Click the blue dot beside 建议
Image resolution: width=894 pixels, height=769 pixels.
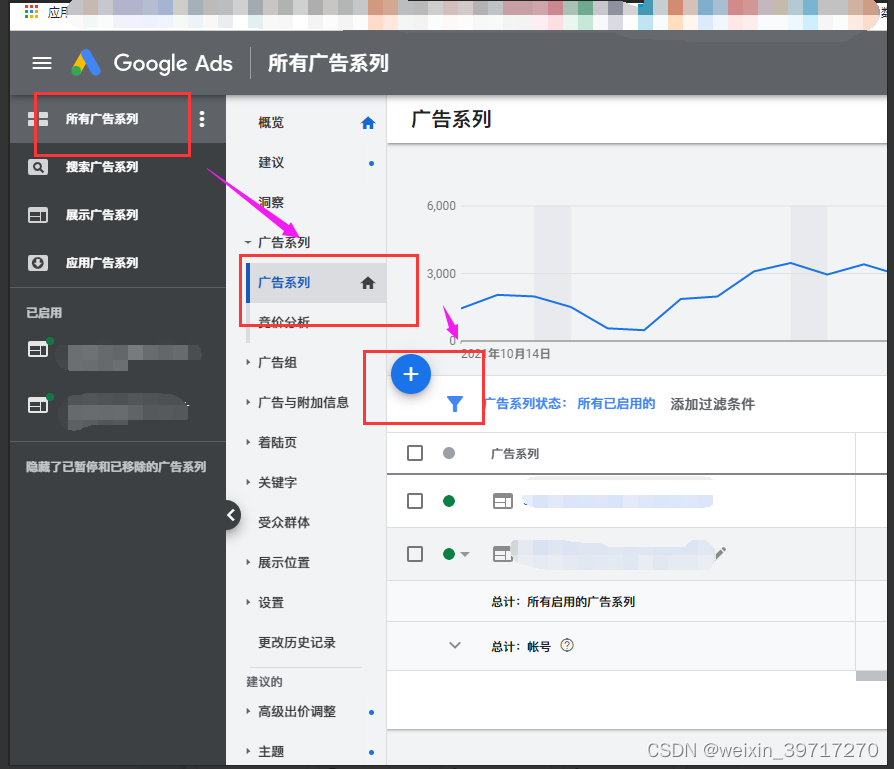(371, 163)
